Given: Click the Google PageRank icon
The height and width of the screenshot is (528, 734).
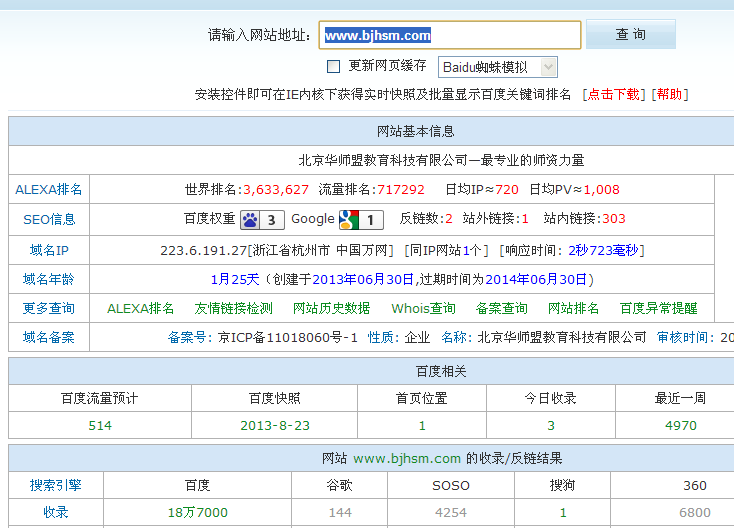Looking at the screenshot, I should (x=361, y=220).
